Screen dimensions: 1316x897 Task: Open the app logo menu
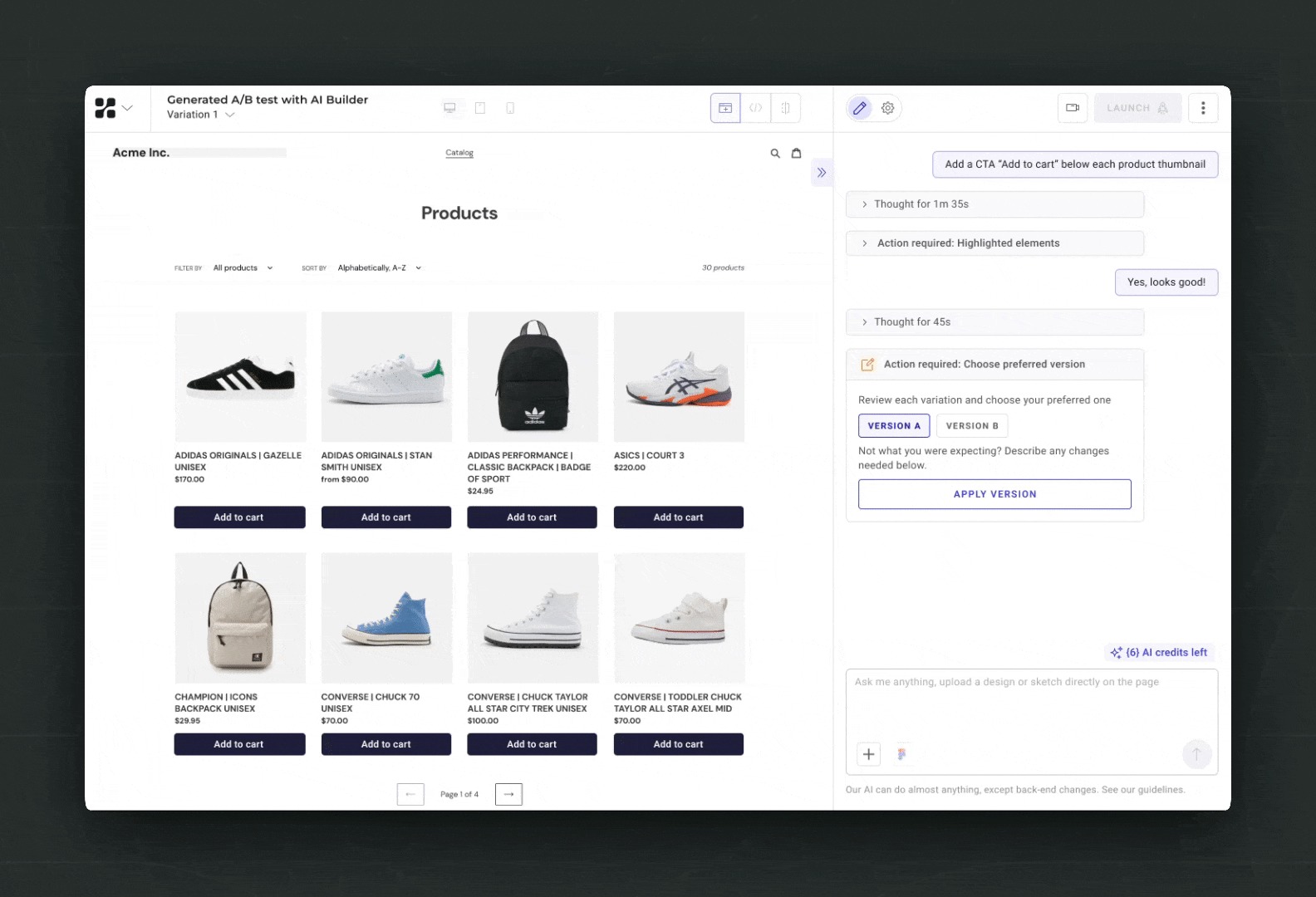[x=114, y=108]
